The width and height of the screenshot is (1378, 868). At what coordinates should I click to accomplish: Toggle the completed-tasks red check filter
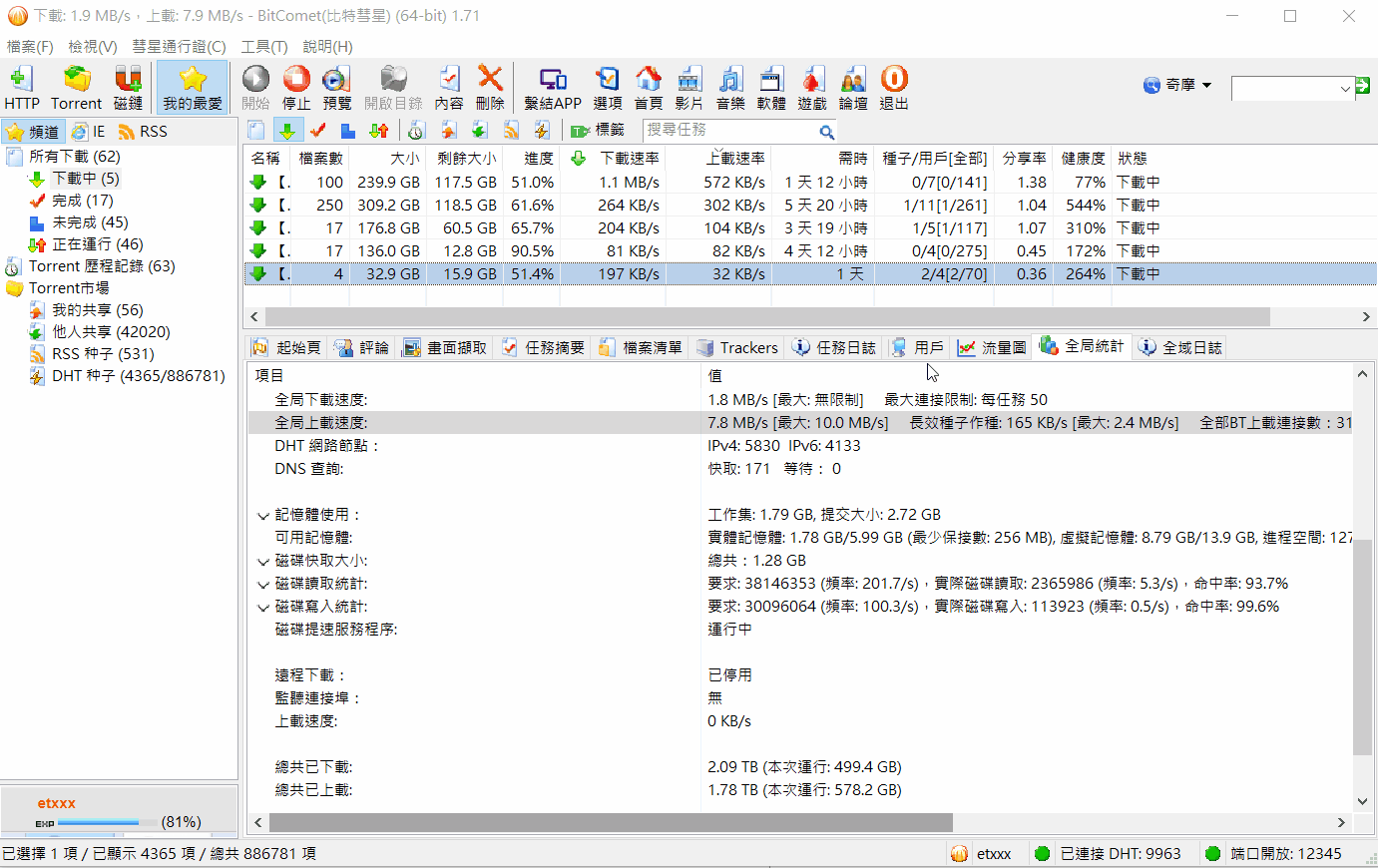click(x=317, y=131)
